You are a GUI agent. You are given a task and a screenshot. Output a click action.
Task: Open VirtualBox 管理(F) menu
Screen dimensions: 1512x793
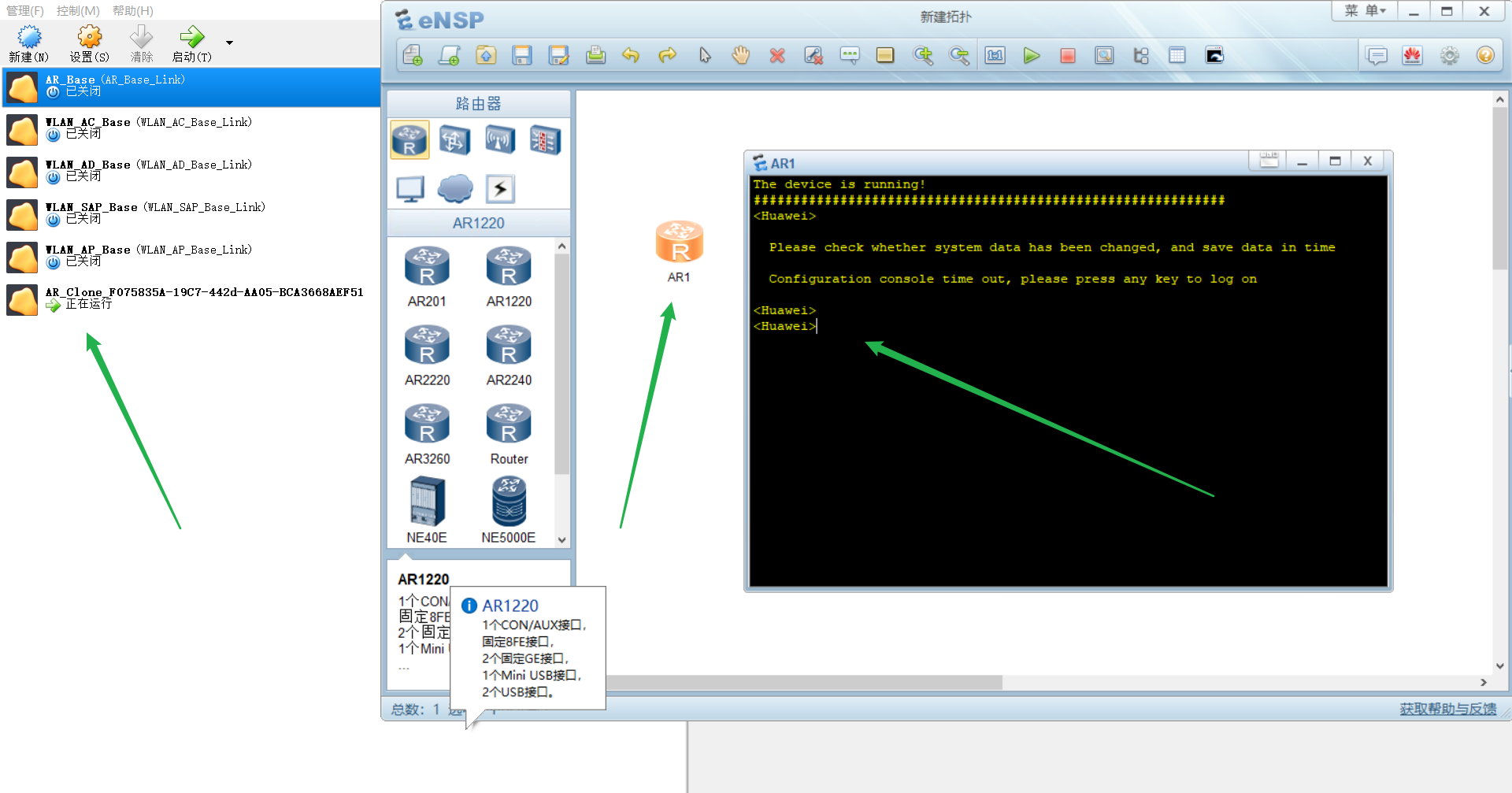point(25,11)
